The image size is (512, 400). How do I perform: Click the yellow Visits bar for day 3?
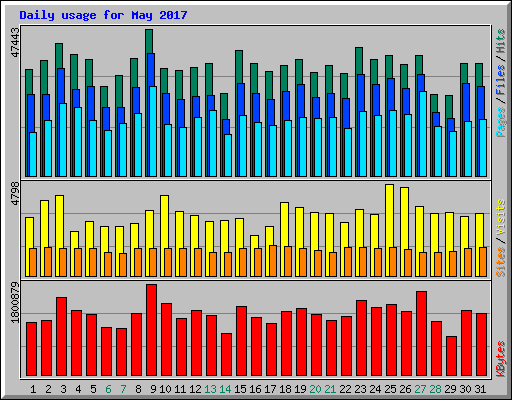pyautogui.click(x=59, y=236)
